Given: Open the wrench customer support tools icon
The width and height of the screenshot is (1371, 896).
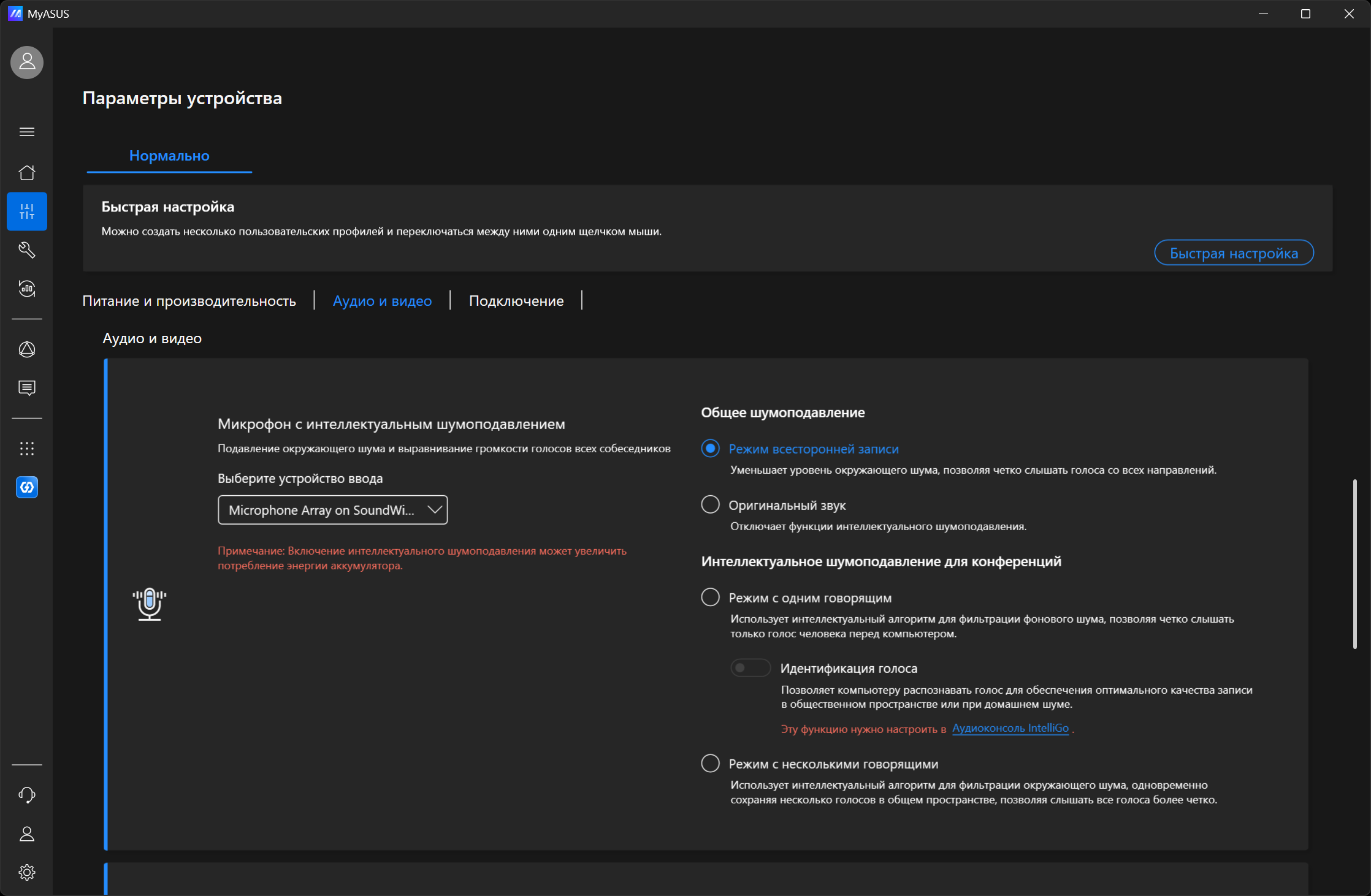Looking at the screenshot, I should pos(27,249).
